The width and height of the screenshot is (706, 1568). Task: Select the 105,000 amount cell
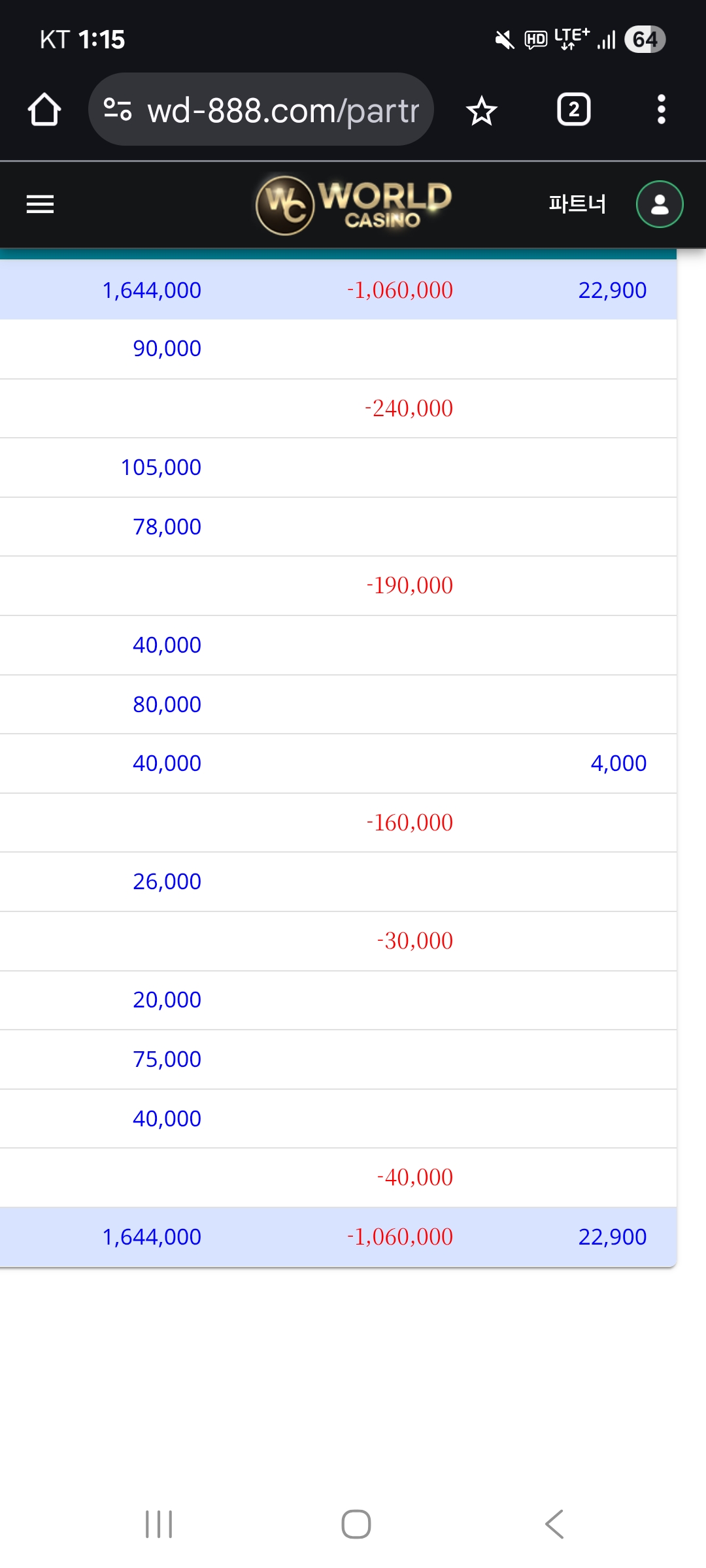tap(161, 468)
